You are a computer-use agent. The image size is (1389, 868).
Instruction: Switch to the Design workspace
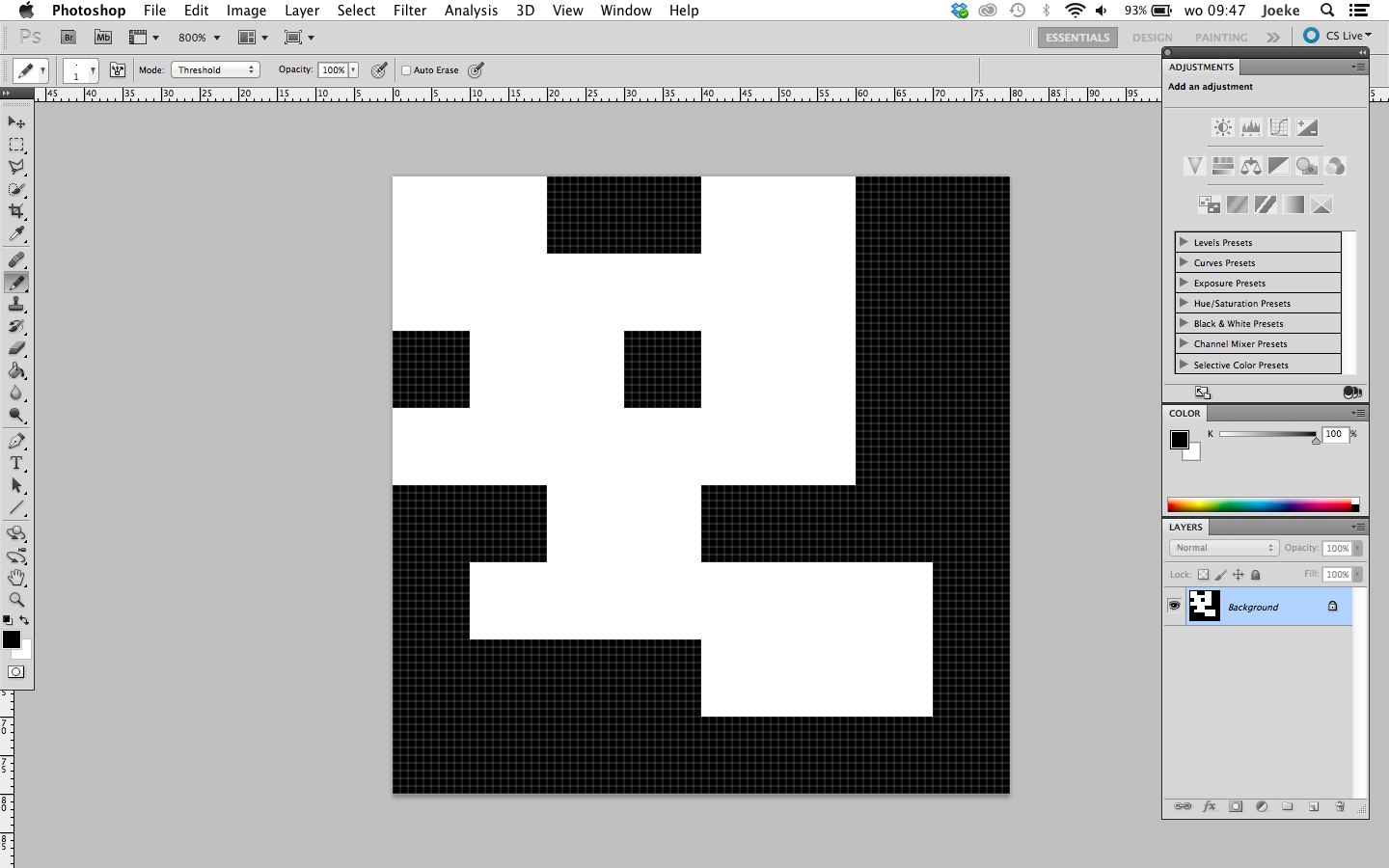pyautogui.click(x=1153, y=38)
